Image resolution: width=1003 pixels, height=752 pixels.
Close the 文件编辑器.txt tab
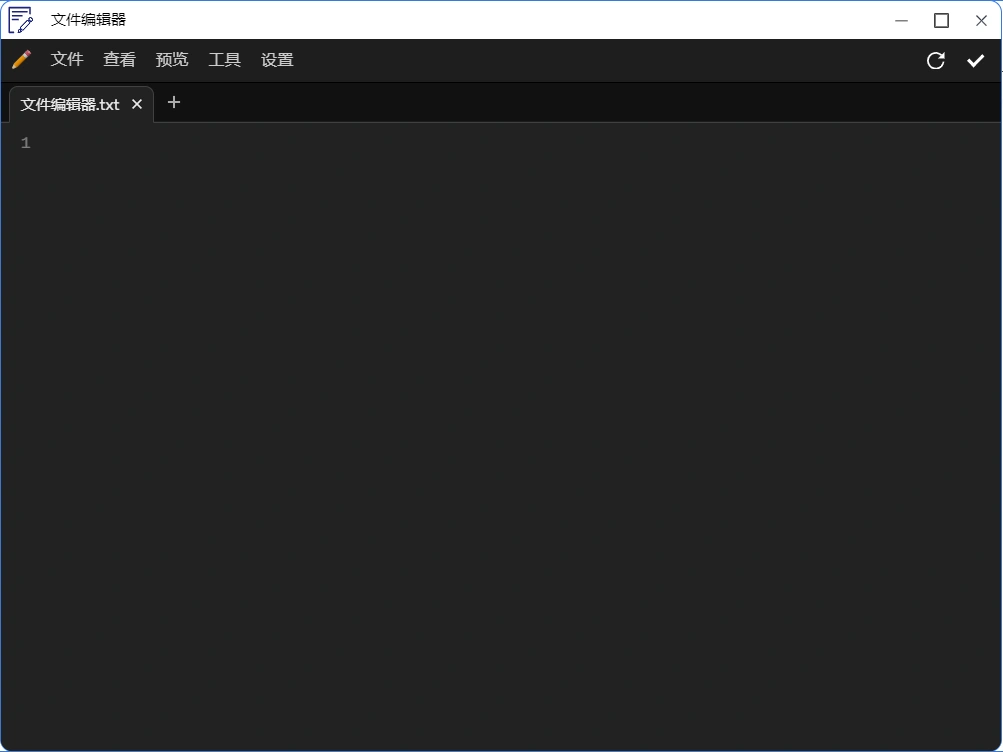point(137,104)
